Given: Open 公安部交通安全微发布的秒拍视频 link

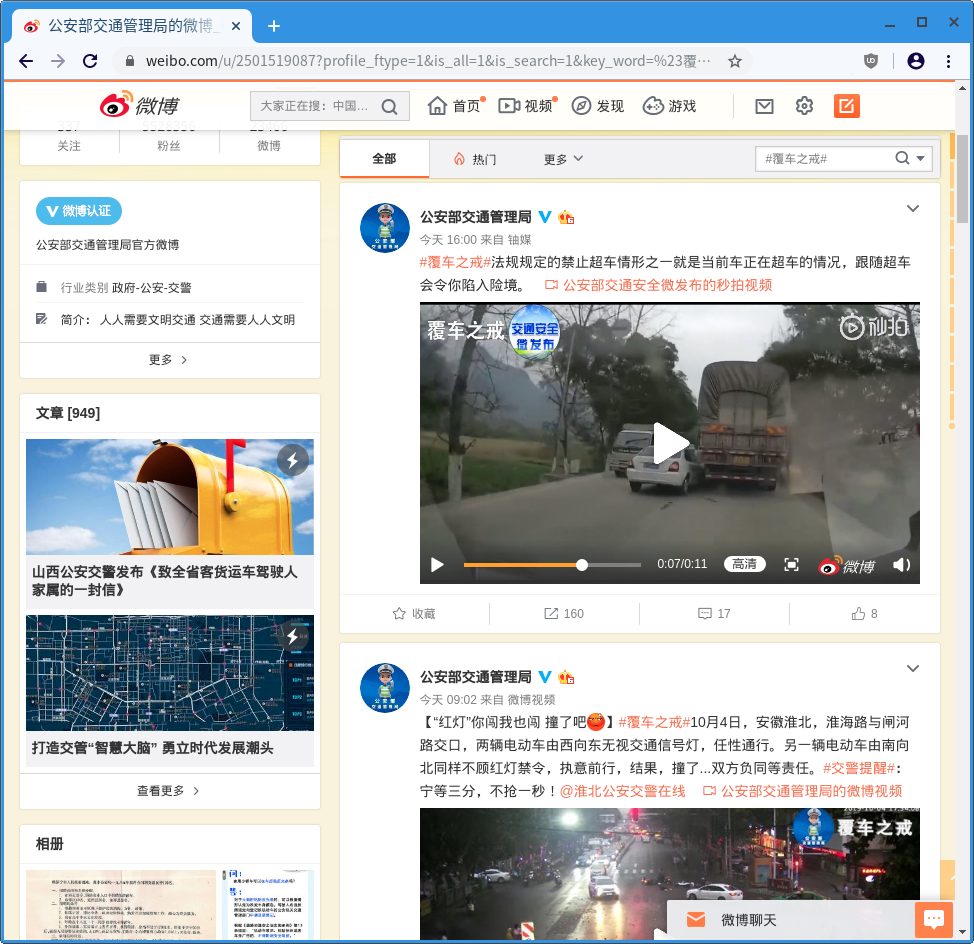Looking at the screenshot, I should (658, 285).
